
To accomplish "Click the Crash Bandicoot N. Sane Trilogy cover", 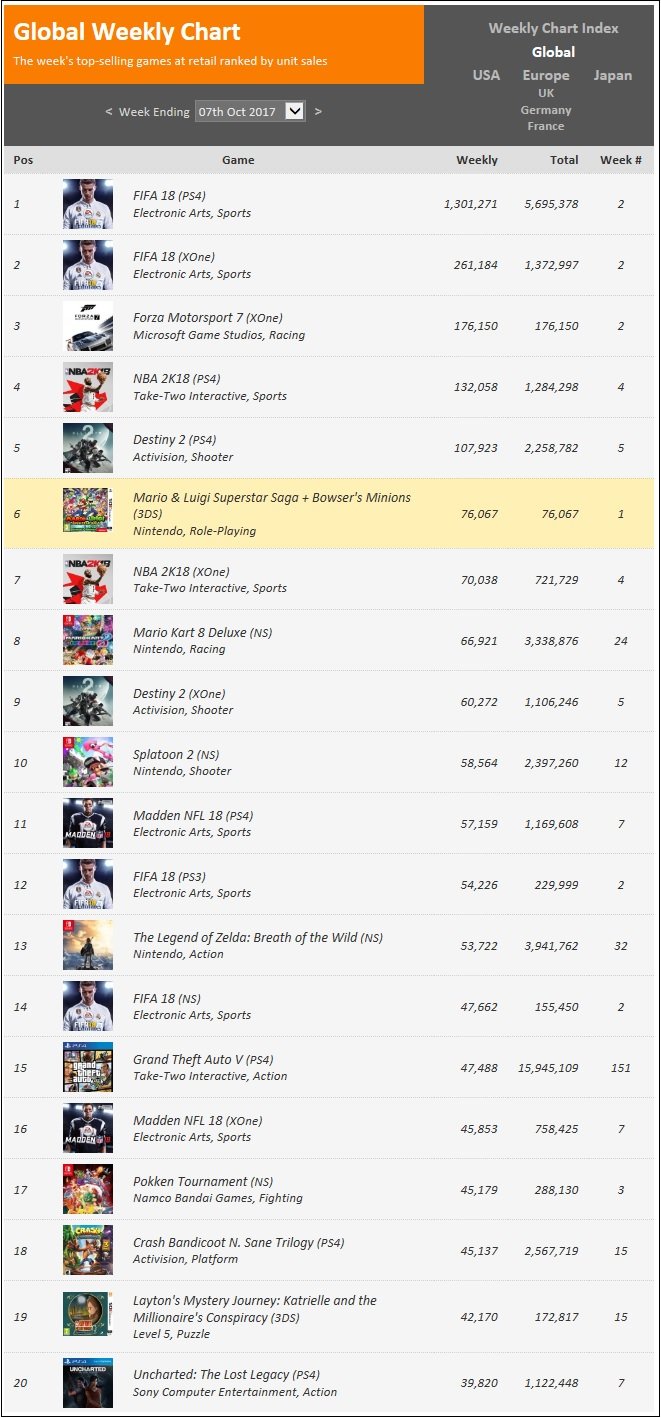I will tap(88, 1250).
